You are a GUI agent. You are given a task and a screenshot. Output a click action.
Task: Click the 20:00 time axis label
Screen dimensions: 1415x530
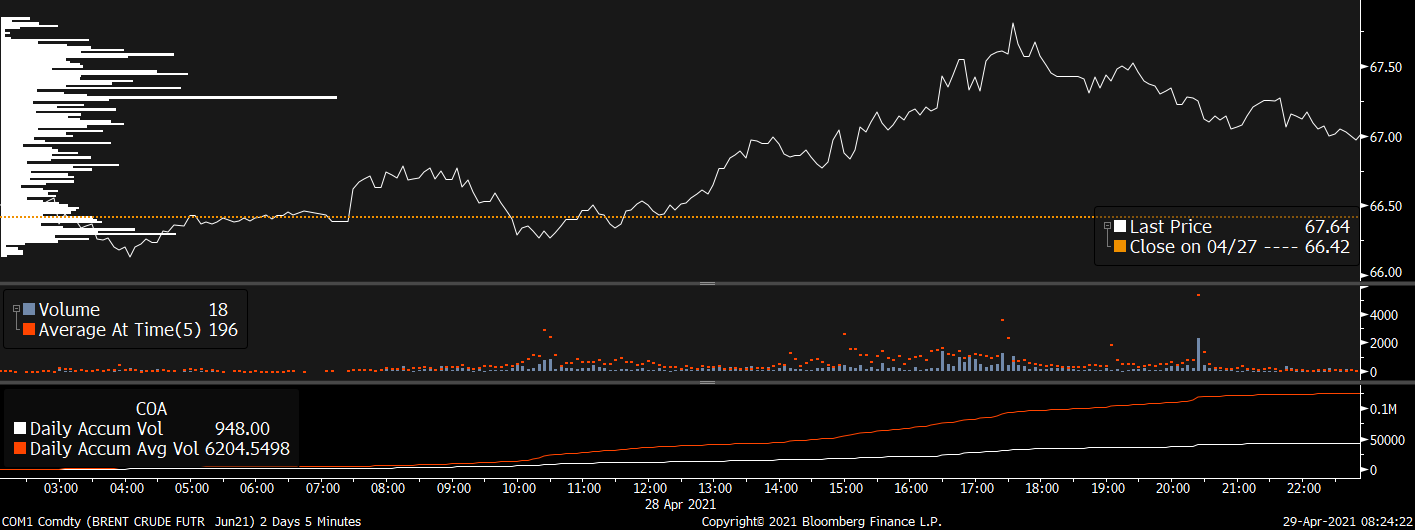[x=1172, y=489]
